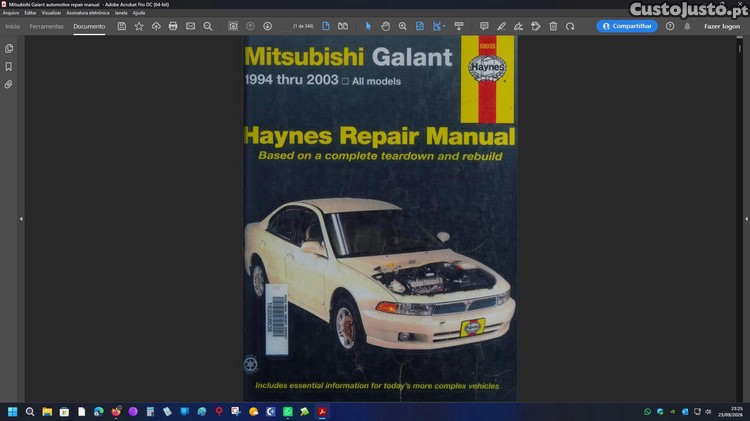Select the hand pan tool
750x421 pixels.
[x=386, y=26]
